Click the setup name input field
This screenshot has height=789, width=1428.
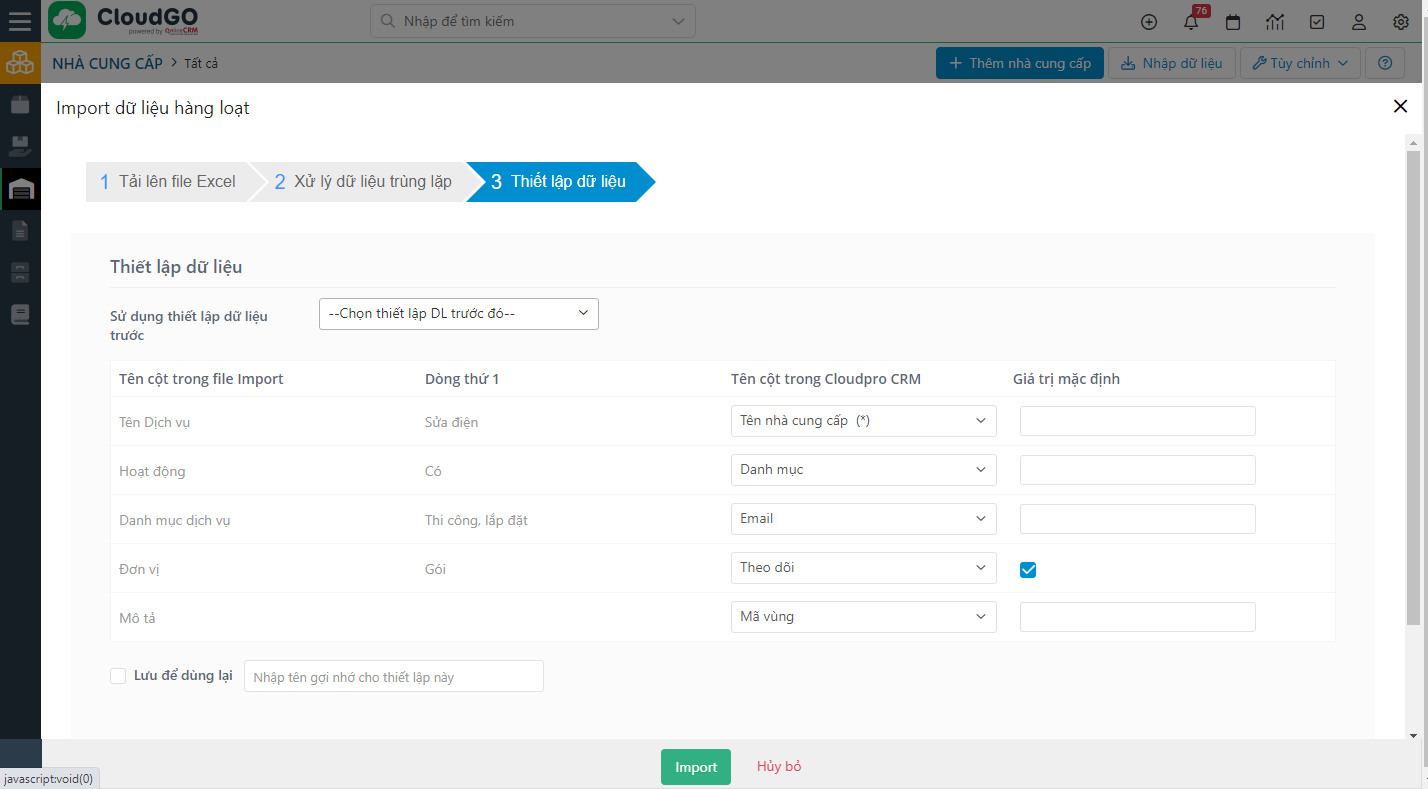coord(393,677)
